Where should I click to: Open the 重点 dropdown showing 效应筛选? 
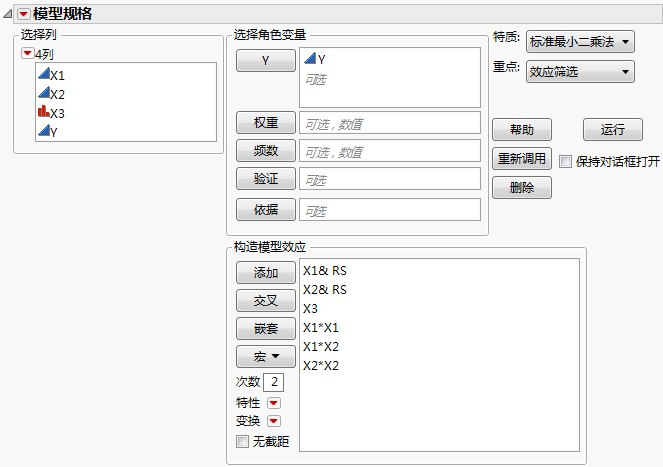point(580,71)
